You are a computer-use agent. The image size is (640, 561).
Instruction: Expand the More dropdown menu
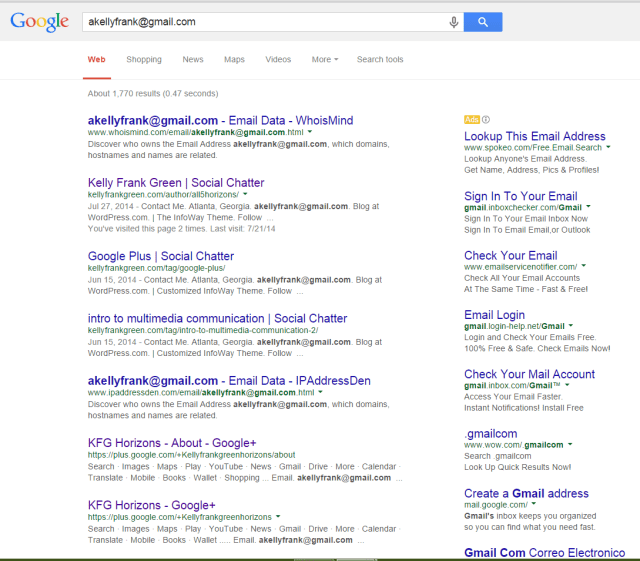pos(325,60)
